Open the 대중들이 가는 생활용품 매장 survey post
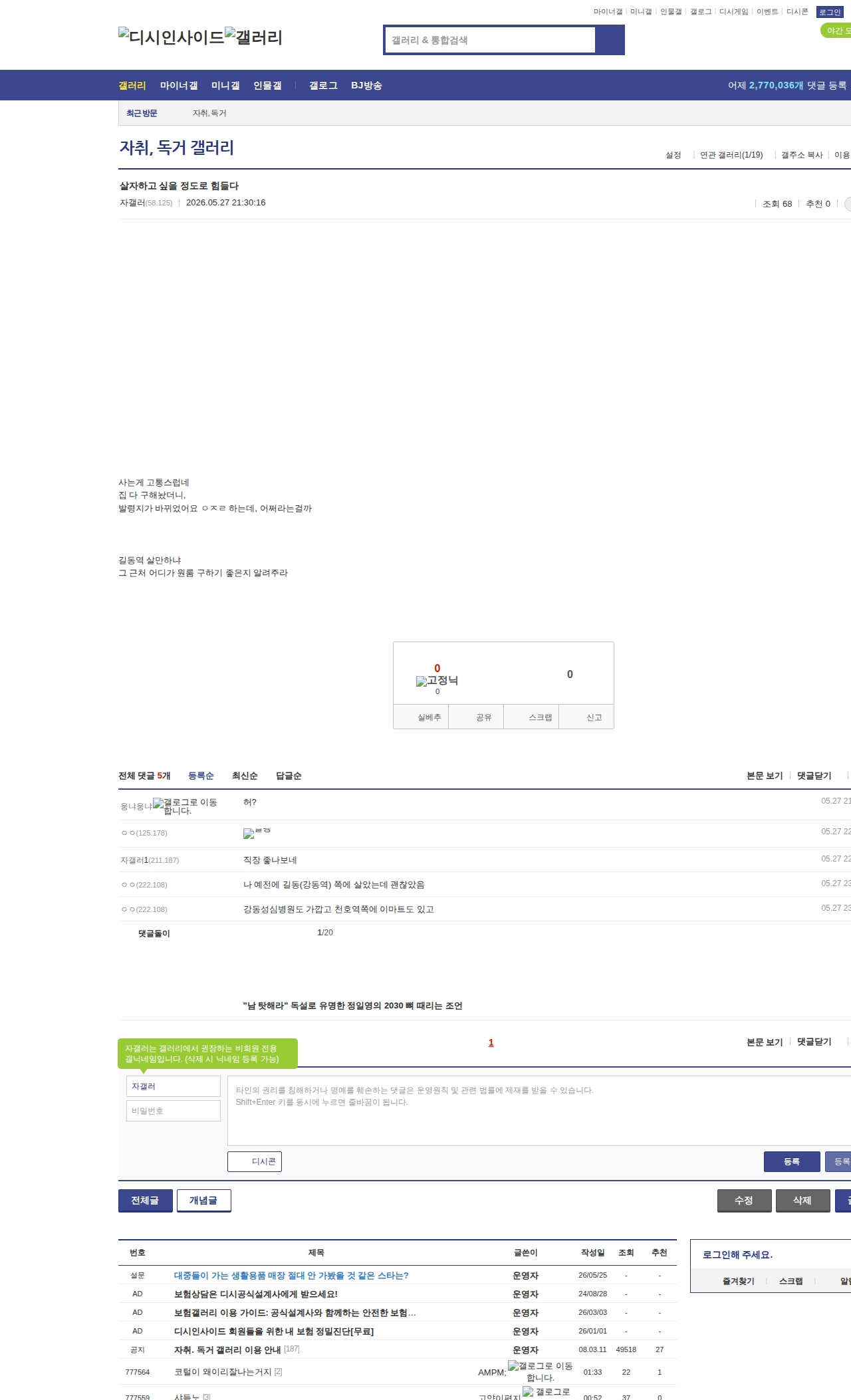 pyautogui.click(x=291, y=1276)
